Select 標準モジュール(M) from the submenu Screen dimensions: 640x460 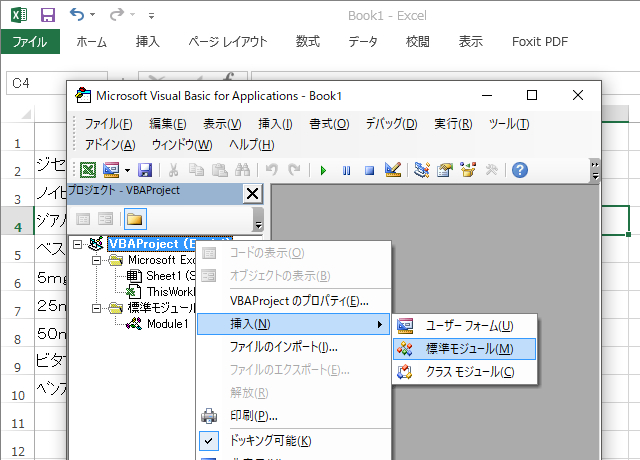(x=470, y=349)
